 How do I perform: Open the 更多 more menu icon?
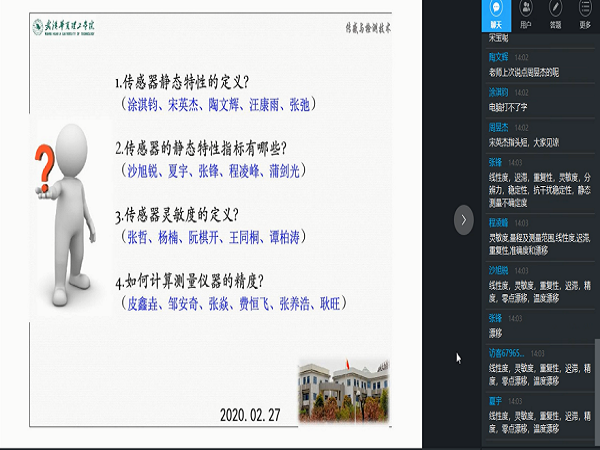(x=584, y=16)
